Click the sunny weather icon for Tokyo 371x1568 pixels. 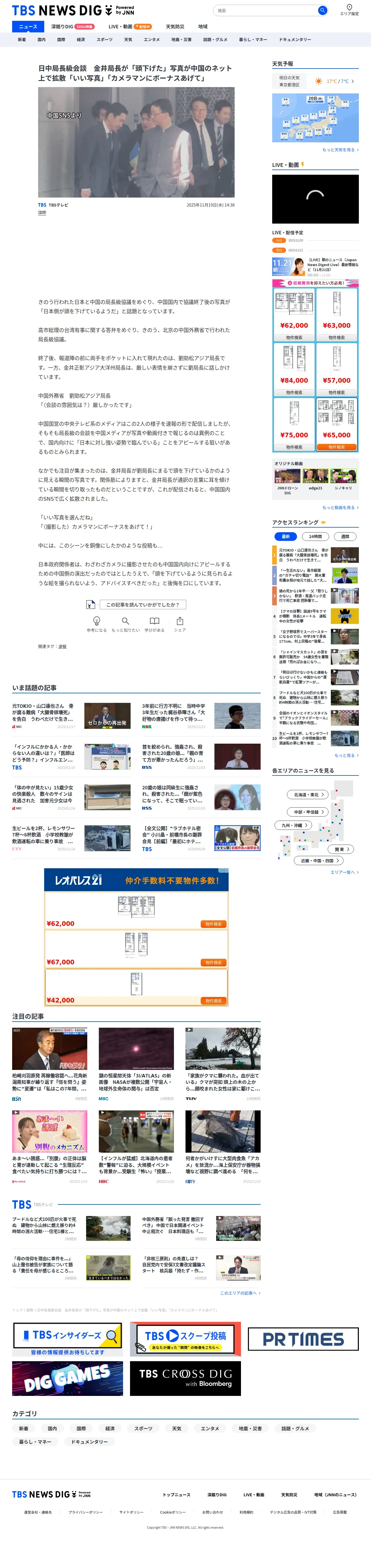tap(319, 82)
